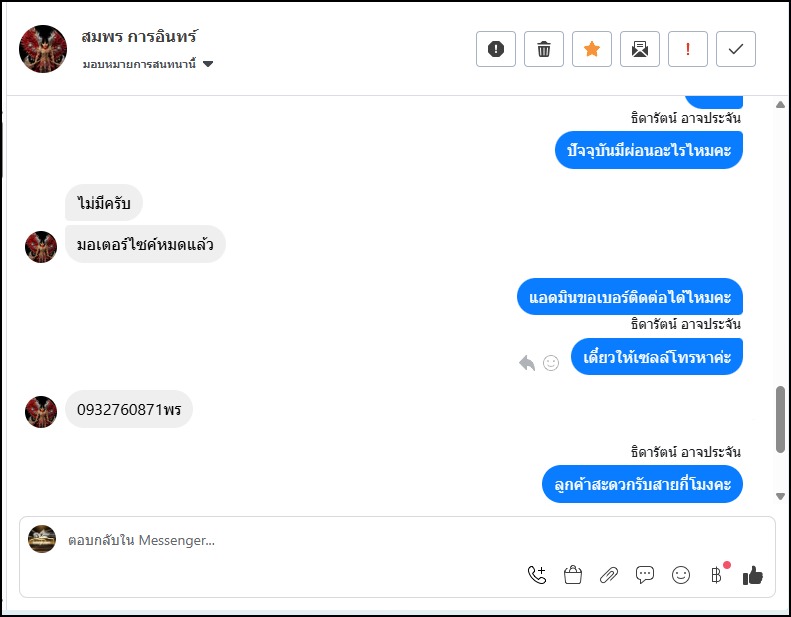
Task: React with the smiley beside the message
Action: tap(551, 363)
